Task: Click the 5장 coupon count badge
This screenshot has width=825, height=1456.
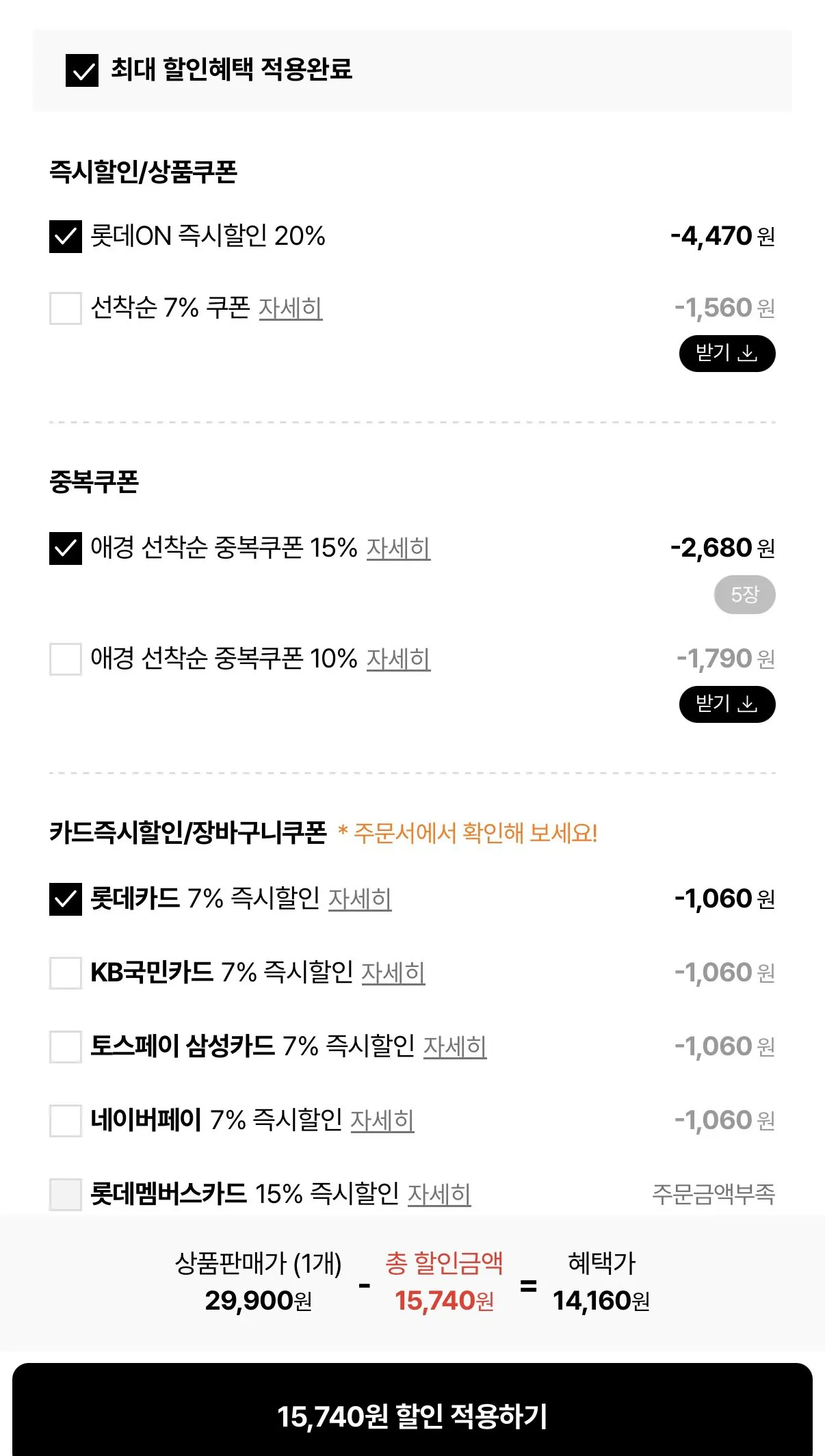Action: pos(744,595)
